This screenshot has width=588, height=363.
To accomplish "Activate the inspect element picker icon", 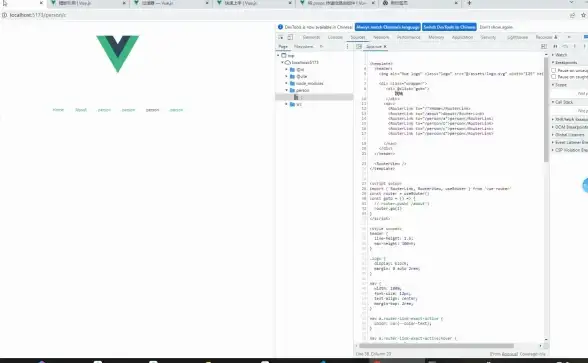I will click(280, 37).
